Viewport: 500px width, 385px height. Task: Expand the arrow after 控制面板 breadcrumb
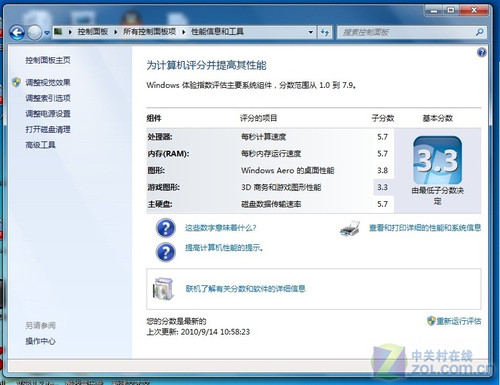click(x=115, y=32)
